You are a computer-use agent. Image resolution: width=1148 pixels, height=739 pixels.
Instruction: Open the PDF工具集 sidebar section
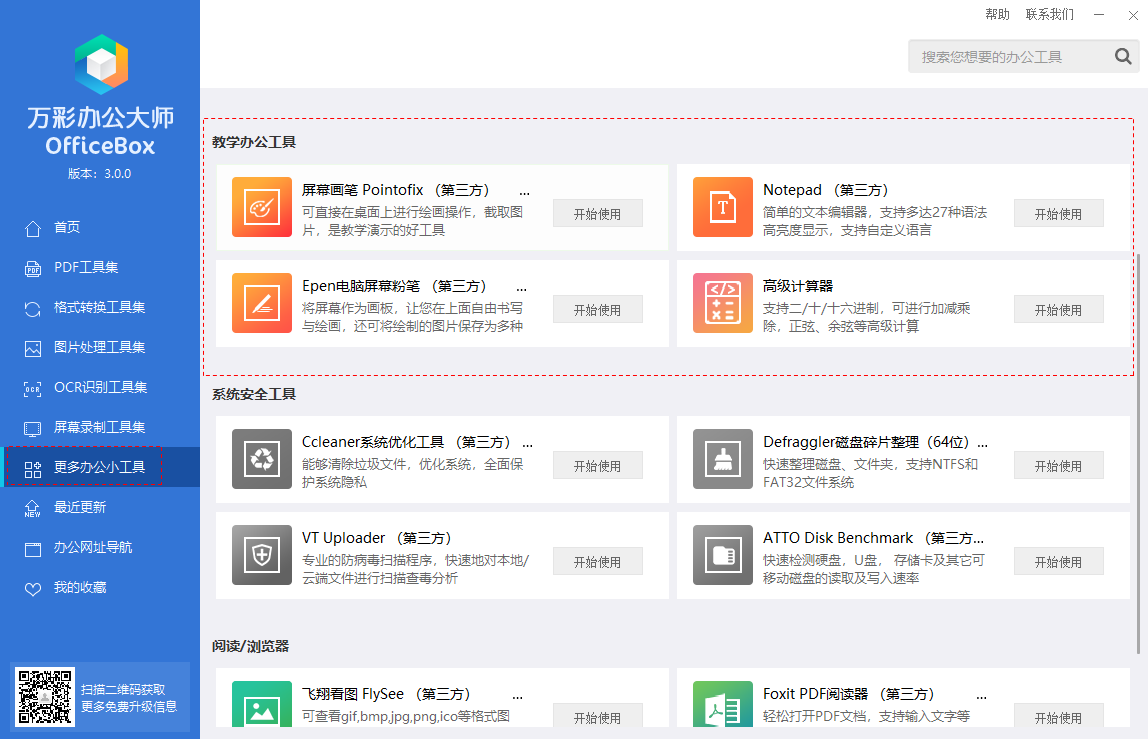tap(86, 267)
